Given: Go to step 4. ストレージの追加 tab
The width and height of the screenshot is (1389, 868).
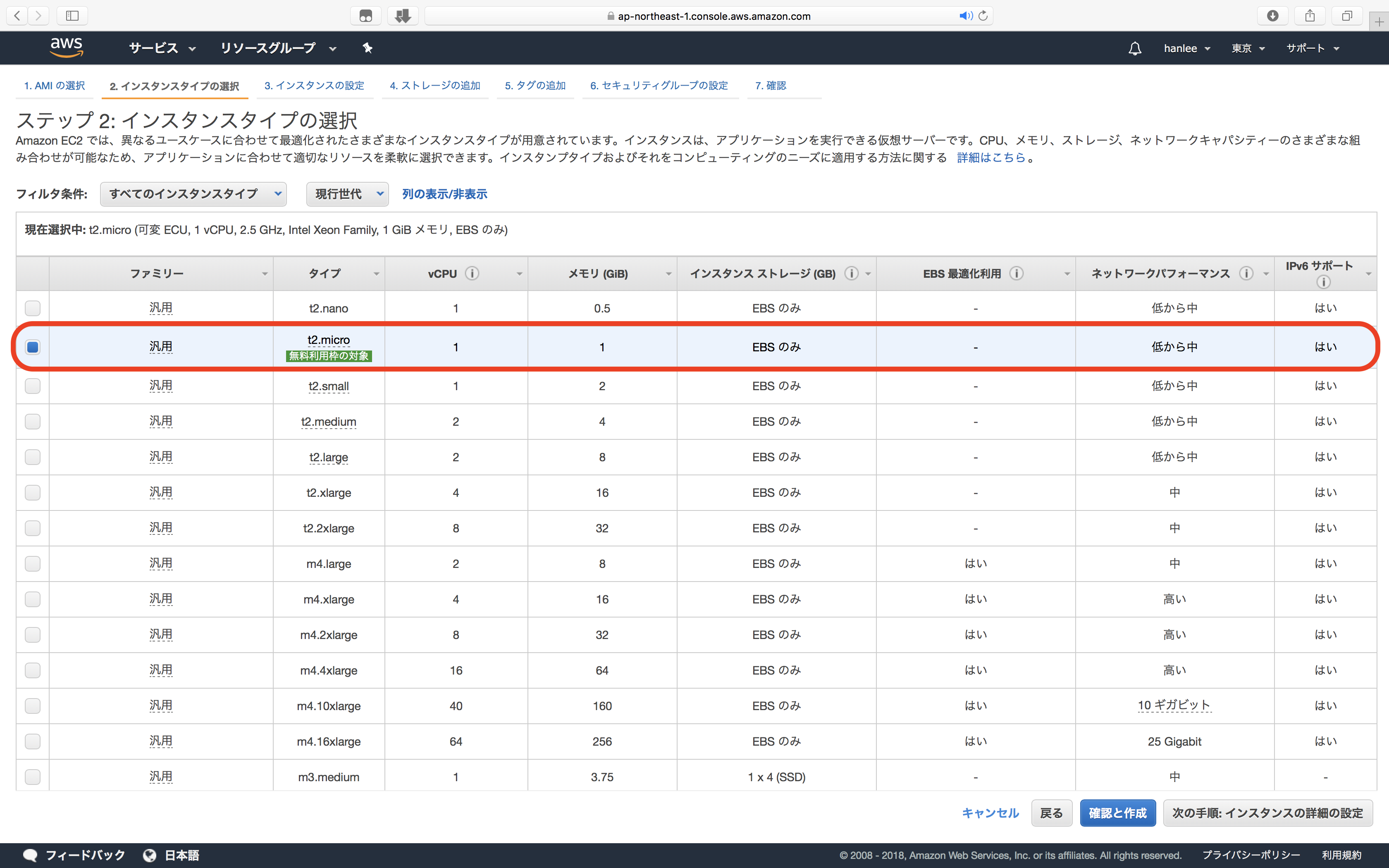Looking at the screenshot, I should [x=435, y=86].
